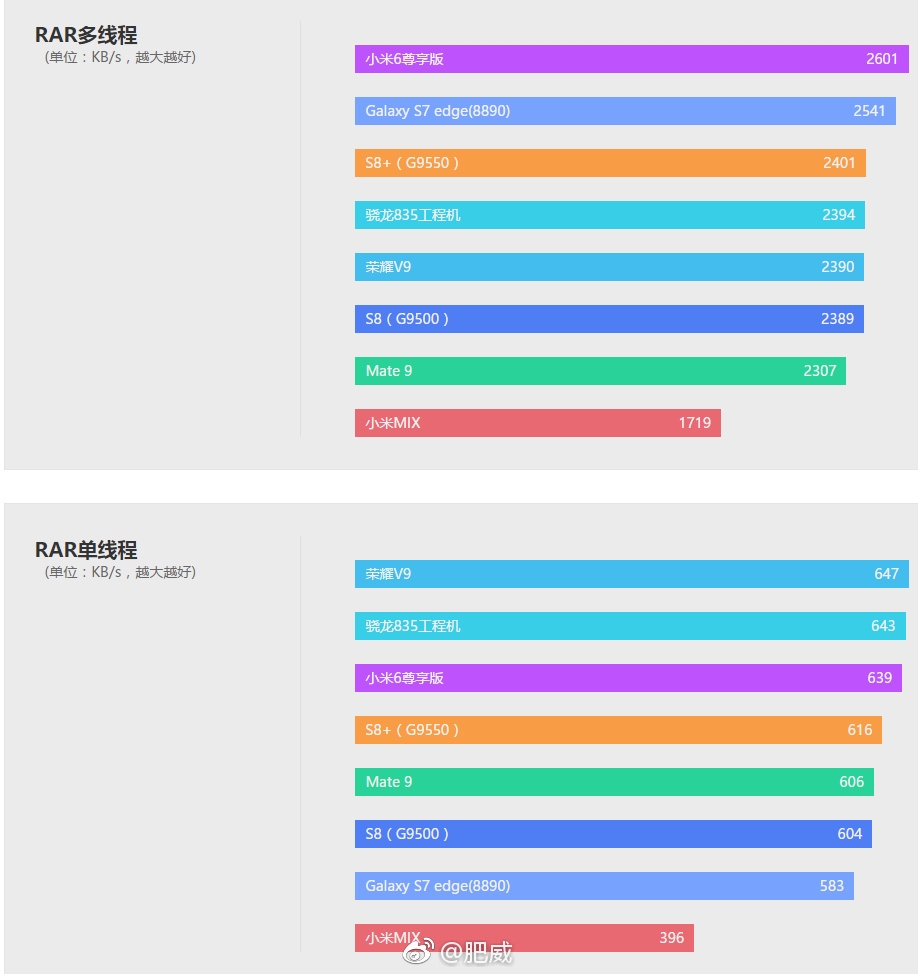Click the RAR多线程 chart title
918x974 pixels.
coord(86,36)
